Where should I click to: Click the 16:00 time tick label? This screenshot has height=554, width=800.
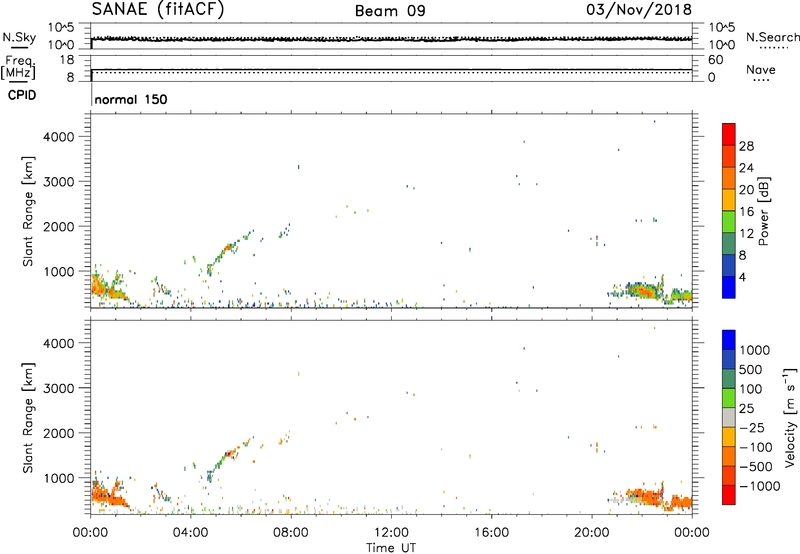491,533
